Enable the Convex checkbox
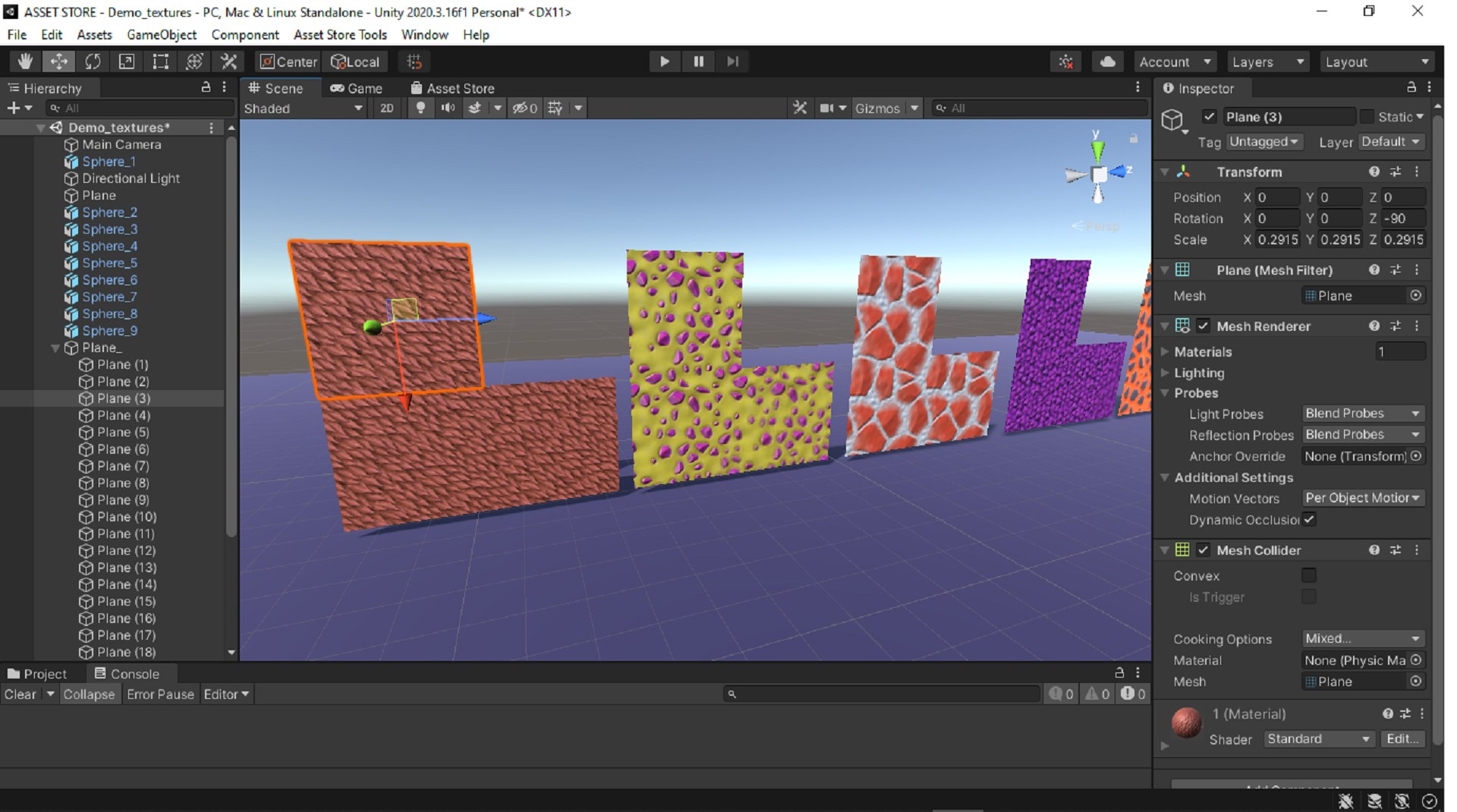Image resolution: width=1457 pixels, height=812 pixels. tap(1309, 575)
